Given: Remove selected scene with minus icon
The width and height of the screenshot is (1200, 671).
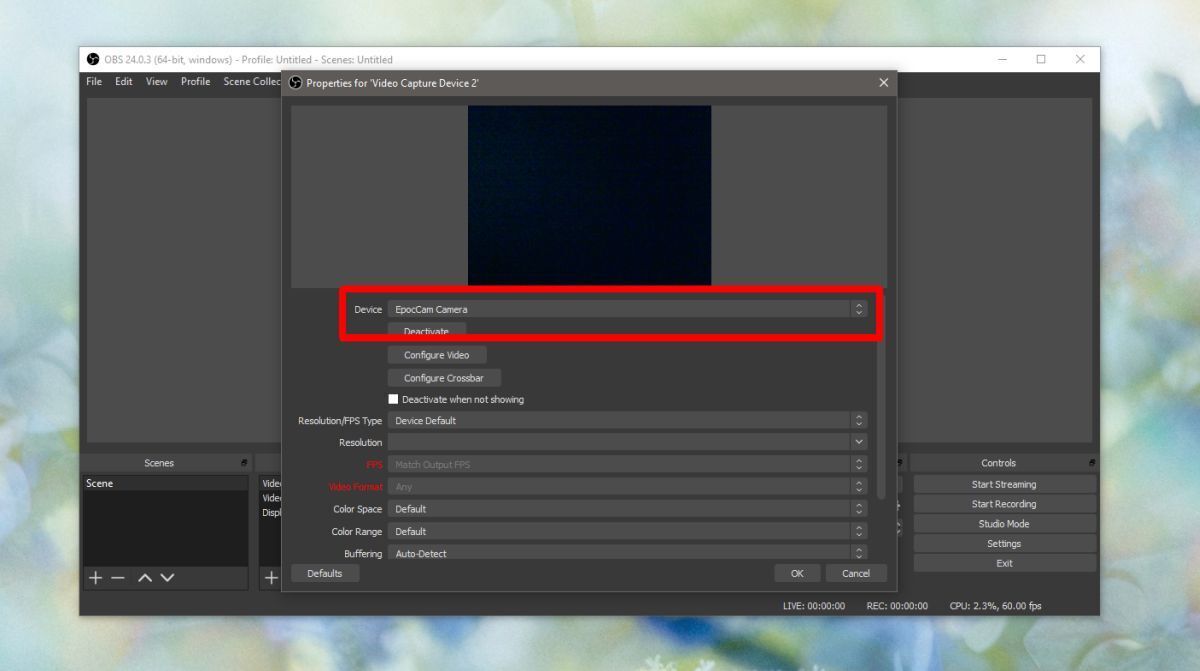Looking at the screenshot, I should [118, 578].
